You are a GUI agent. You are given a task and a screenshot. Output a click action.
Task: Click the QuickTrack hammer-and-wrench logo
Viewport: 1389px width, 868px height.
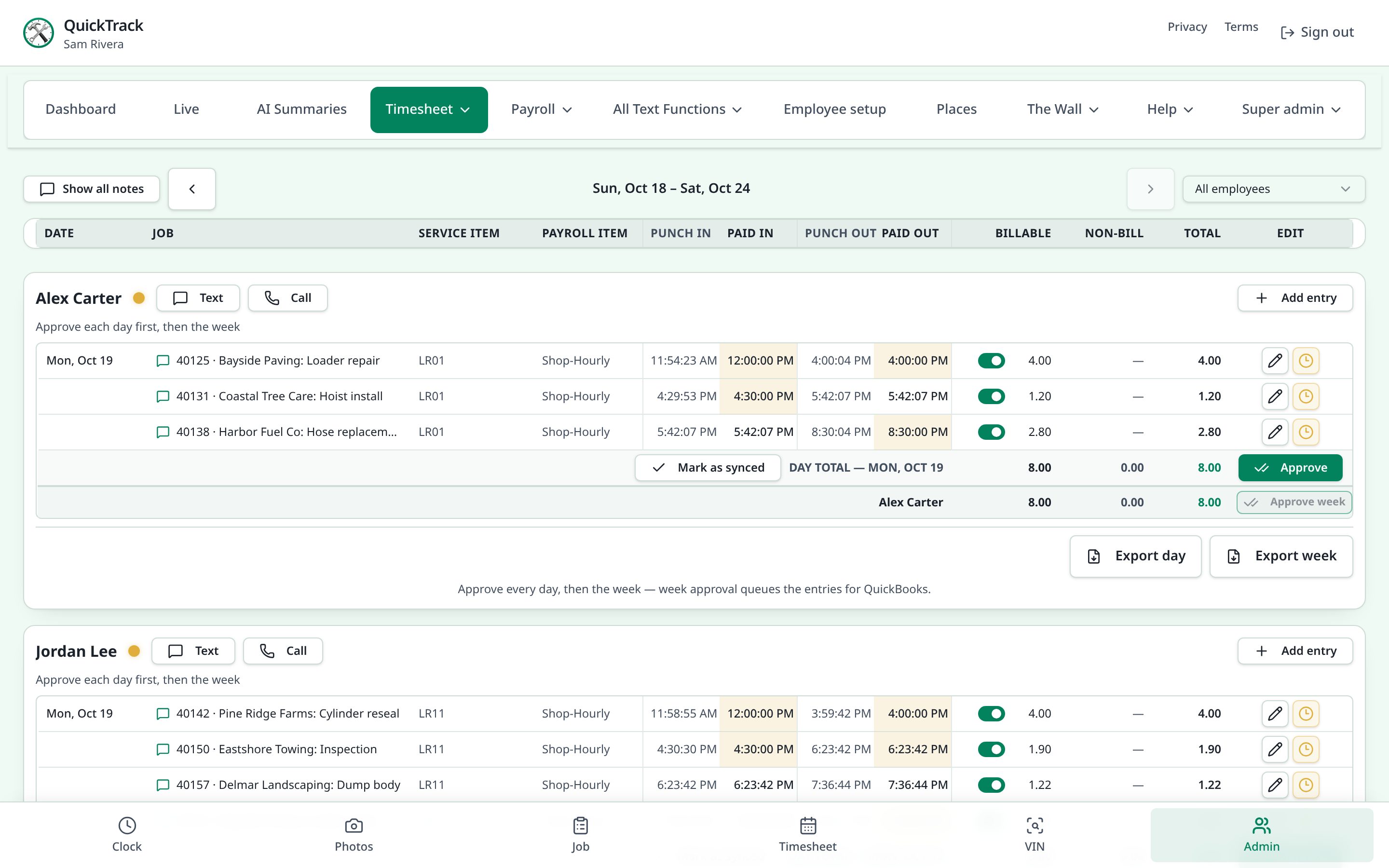pyautogui.click(x=39, y=33)
